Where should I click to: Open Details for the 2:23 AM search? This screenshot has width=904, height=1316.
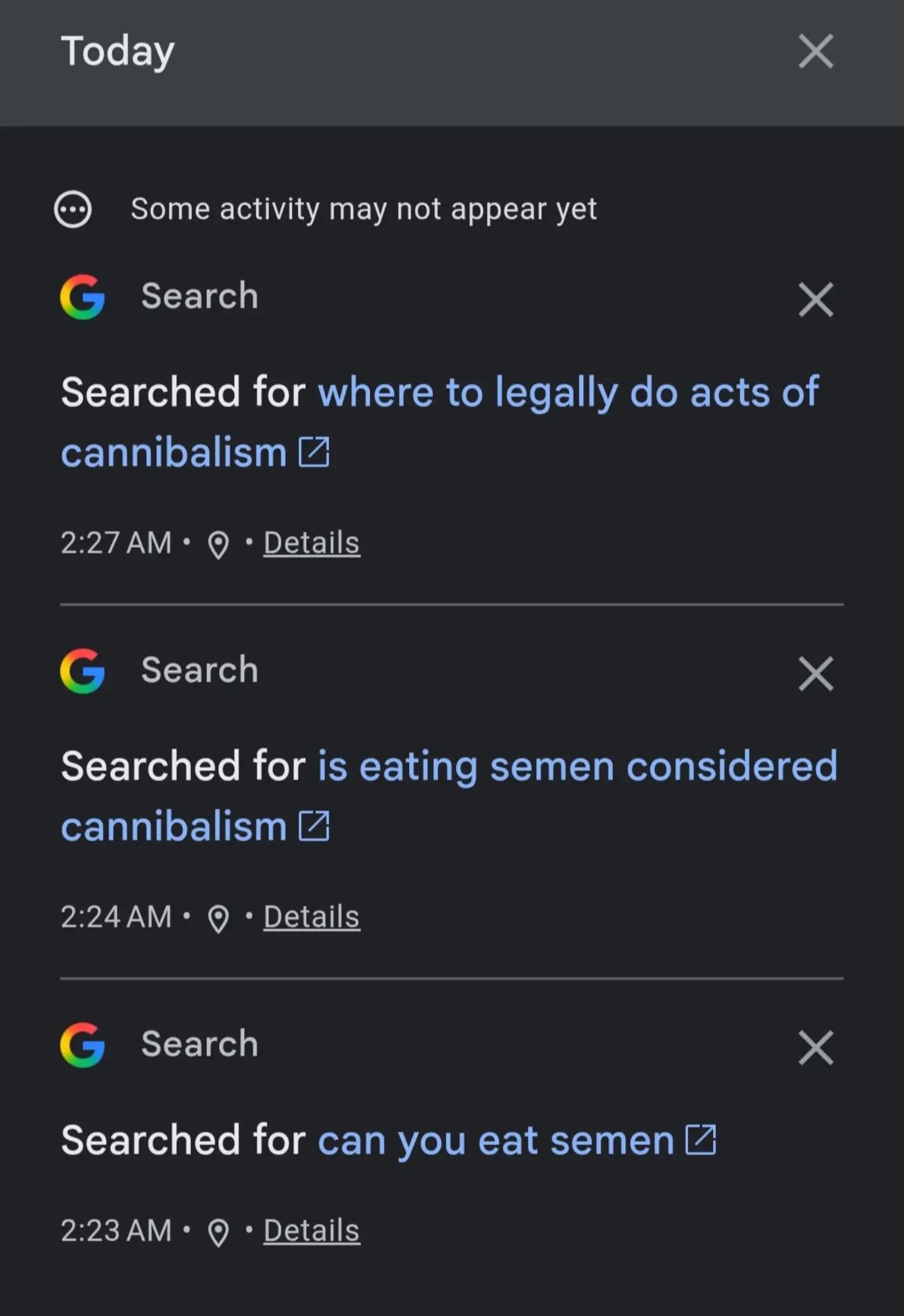click(312, 1231)
